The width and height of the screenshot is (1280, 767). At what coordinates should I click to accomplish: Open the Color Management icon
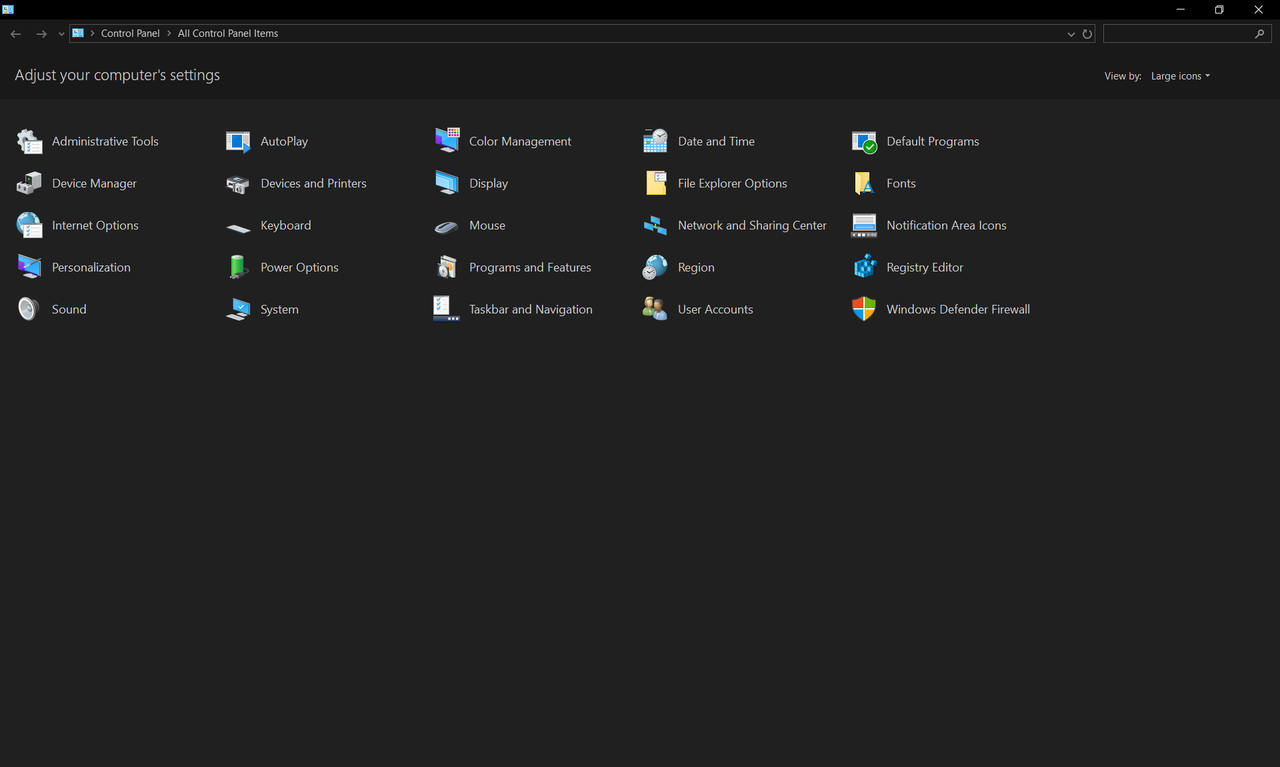447,141
